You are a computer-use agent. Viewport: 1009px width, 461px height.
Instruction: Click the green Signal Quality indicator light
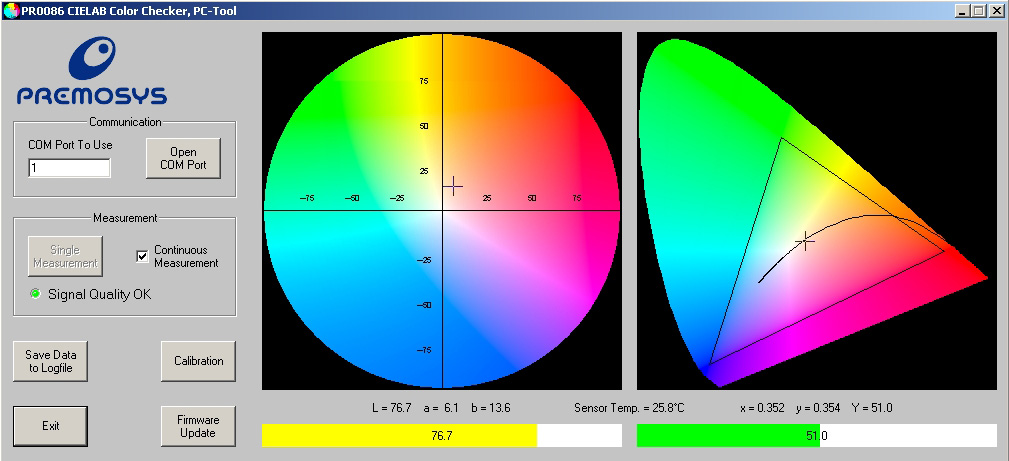coord(35,294)
